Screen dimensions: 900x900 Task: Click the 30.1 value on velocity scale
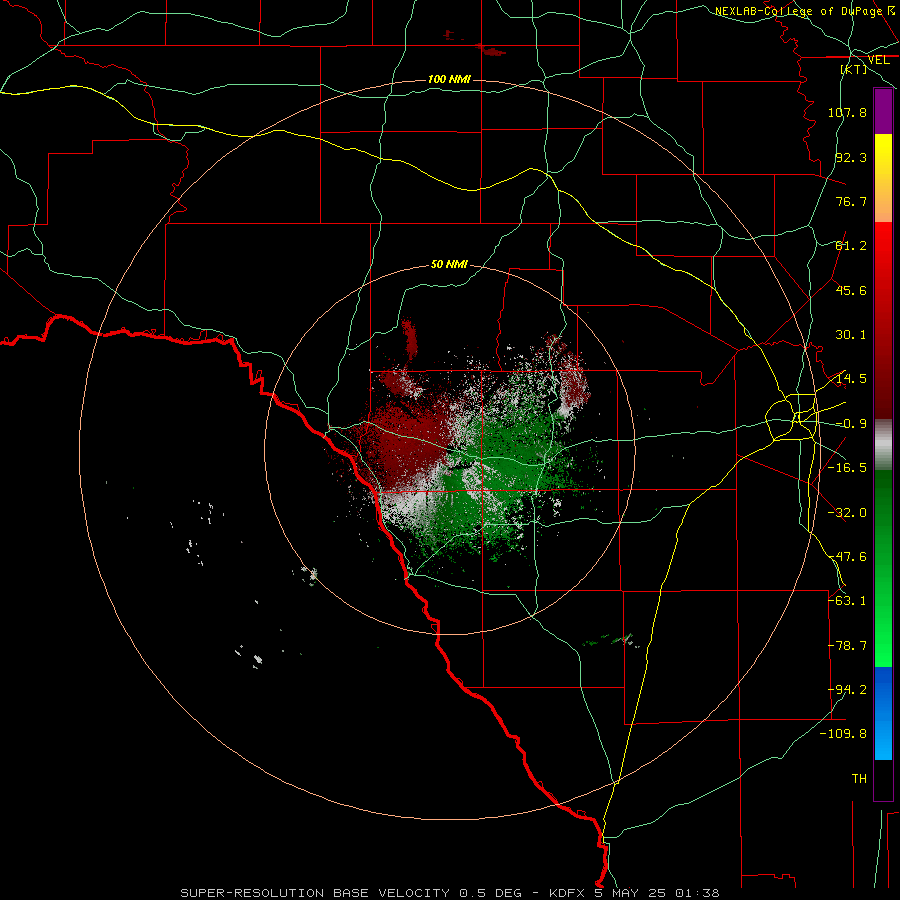click(x=851, y=335)
